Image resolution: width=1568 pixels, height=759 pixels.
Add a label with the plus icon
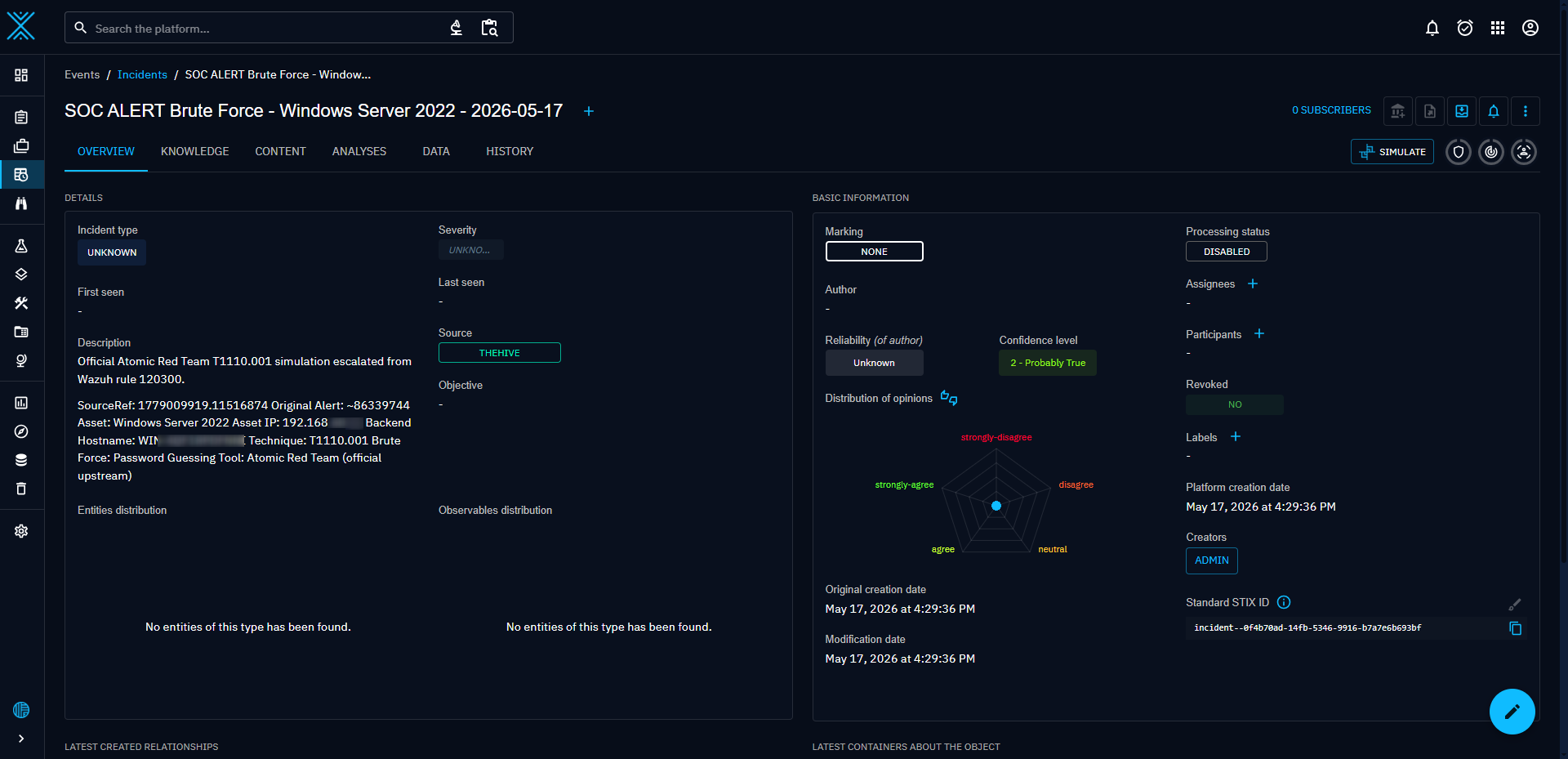(1236, 437)
